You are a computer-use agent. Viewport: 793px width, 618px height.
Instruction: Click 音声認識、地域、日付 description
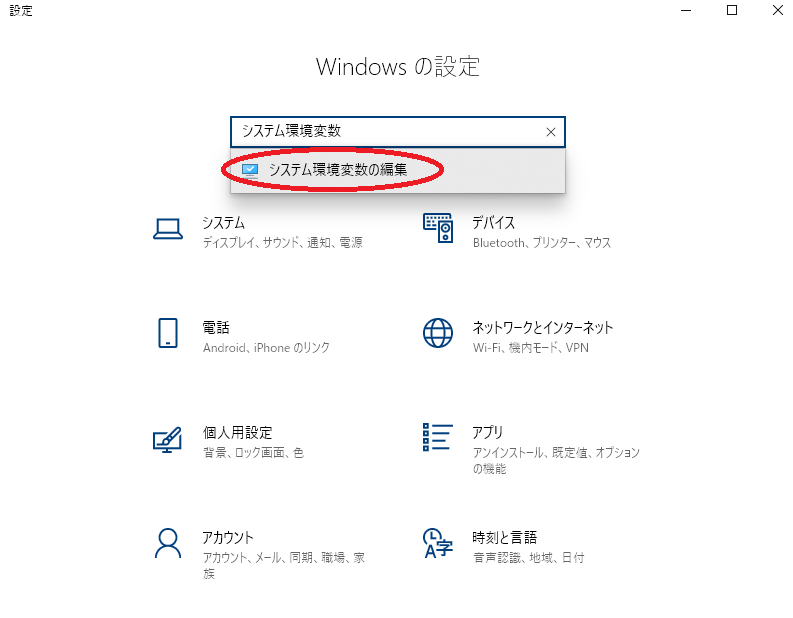click(x=528, y=557)
